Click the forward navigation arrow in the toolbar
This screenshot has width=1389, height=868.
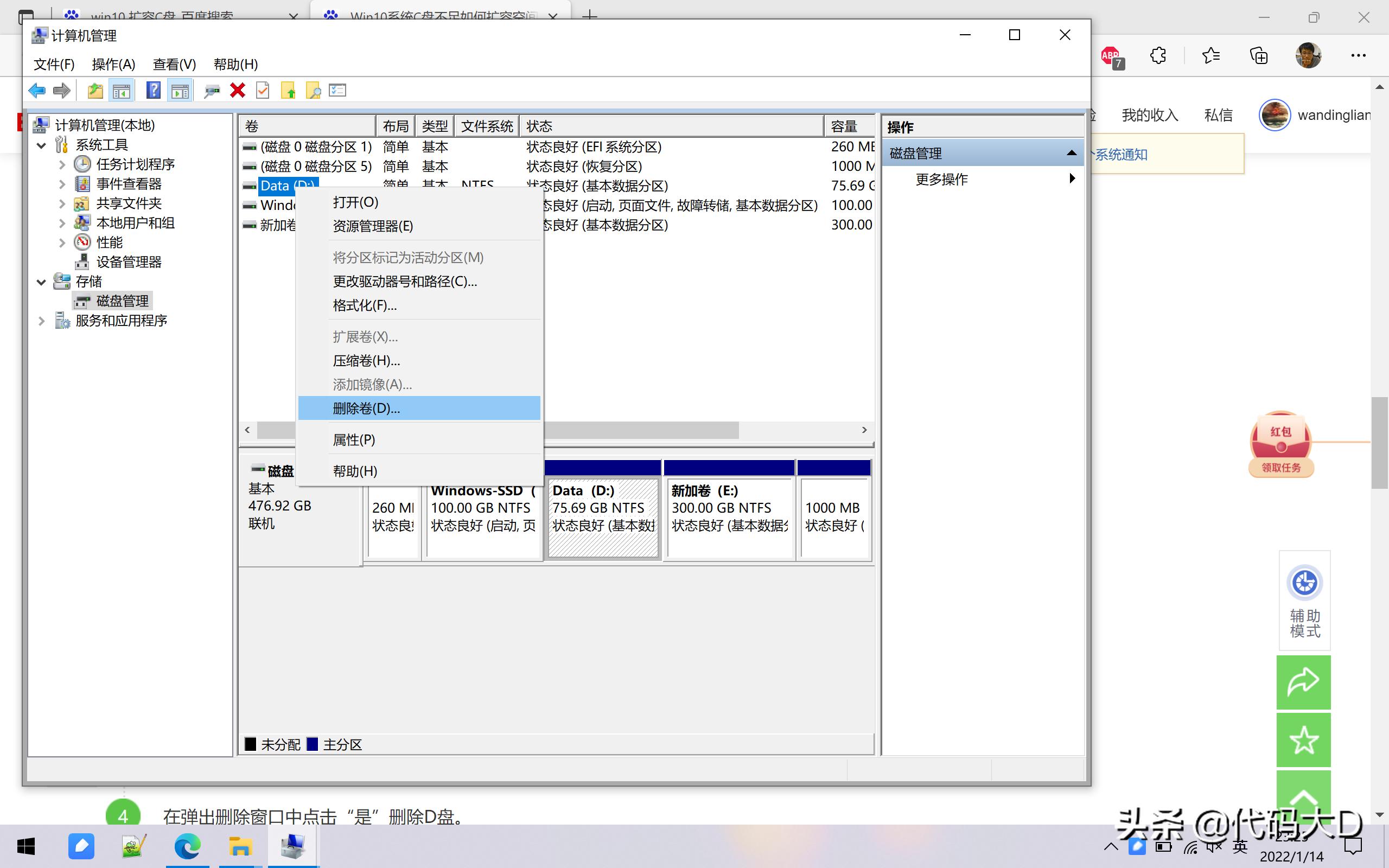[x=61, y=90]
